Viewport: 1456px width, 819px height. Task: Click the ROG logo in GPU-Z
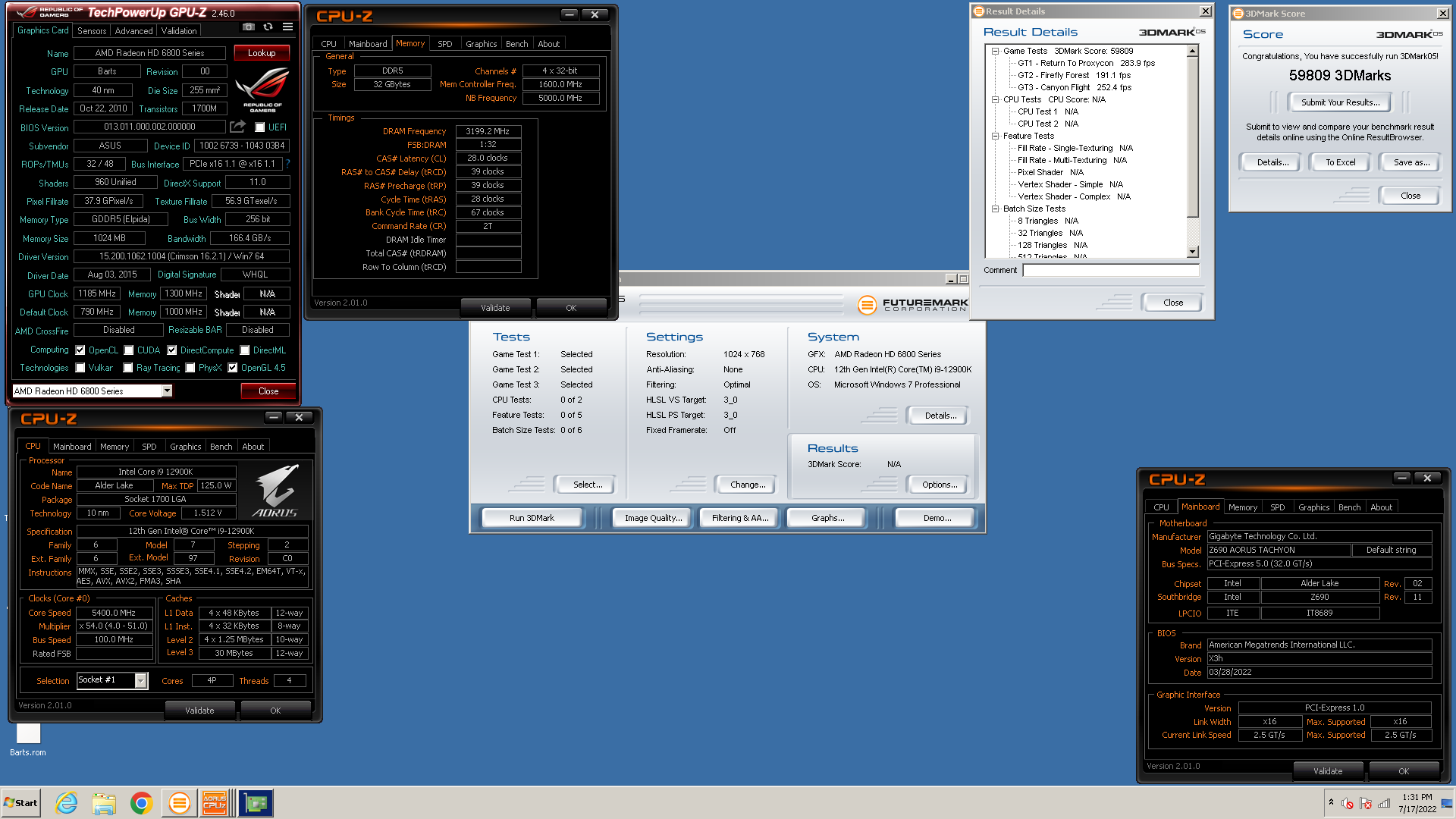click(262, 89)
